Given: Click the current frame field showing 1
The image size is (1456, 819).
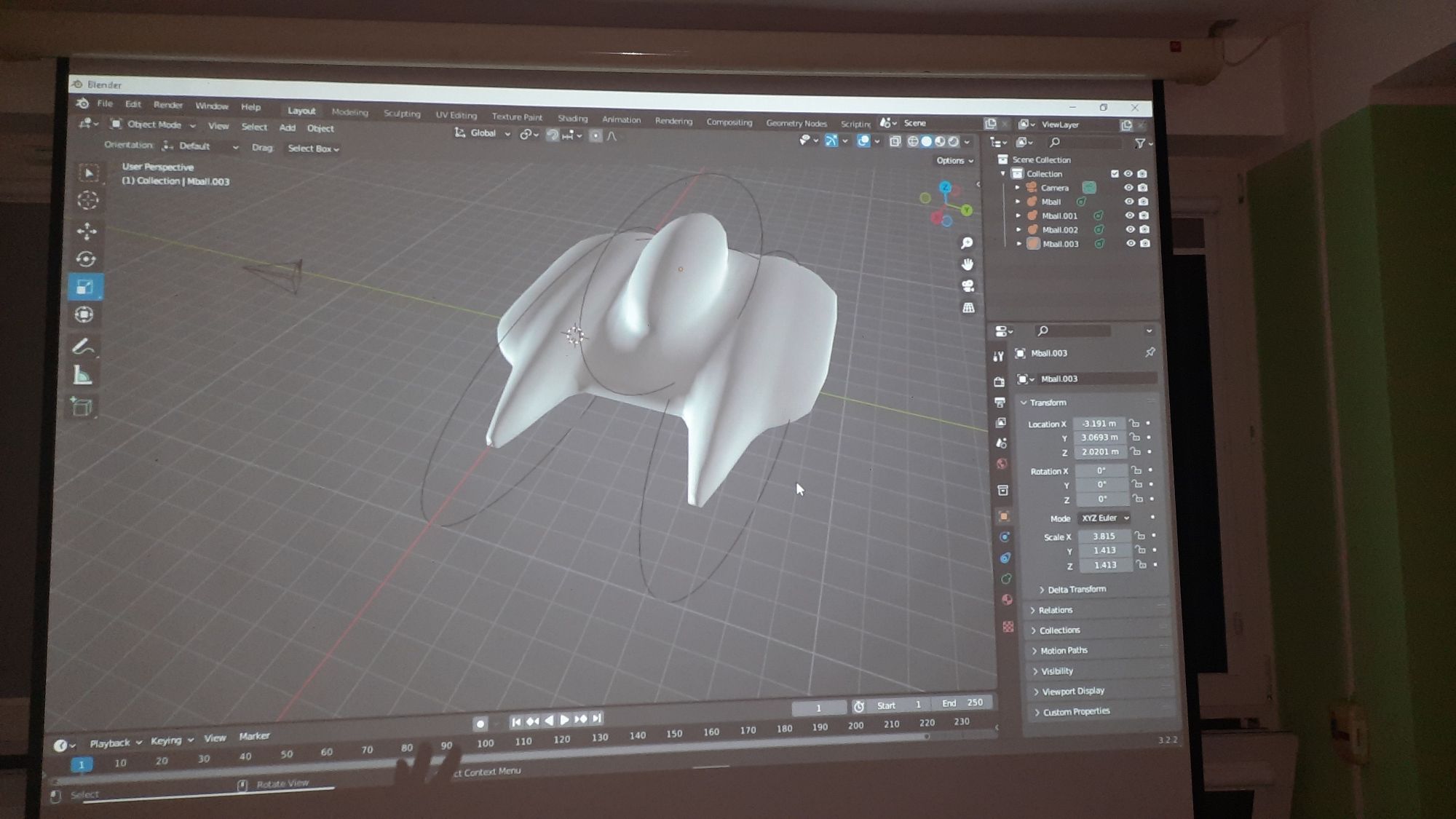Looking at the screenshot, I should tap(818, 708).
